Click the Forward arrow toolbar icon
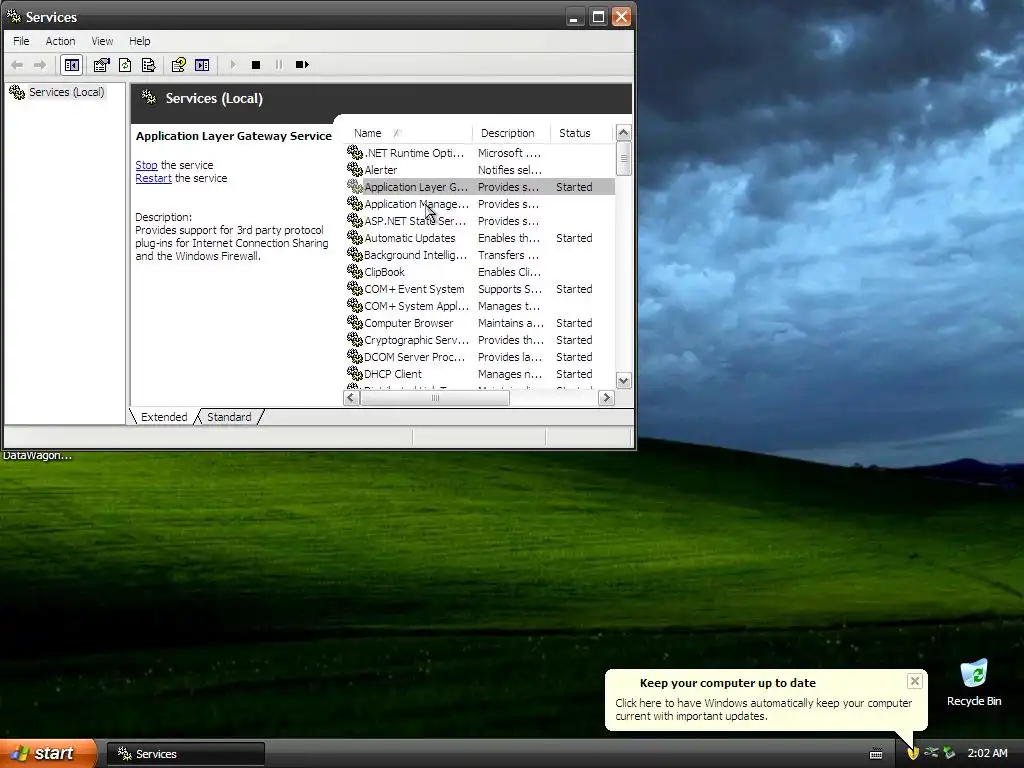Image resolution: width=1024 pixels, height=768 pixels. coord(40,65)
